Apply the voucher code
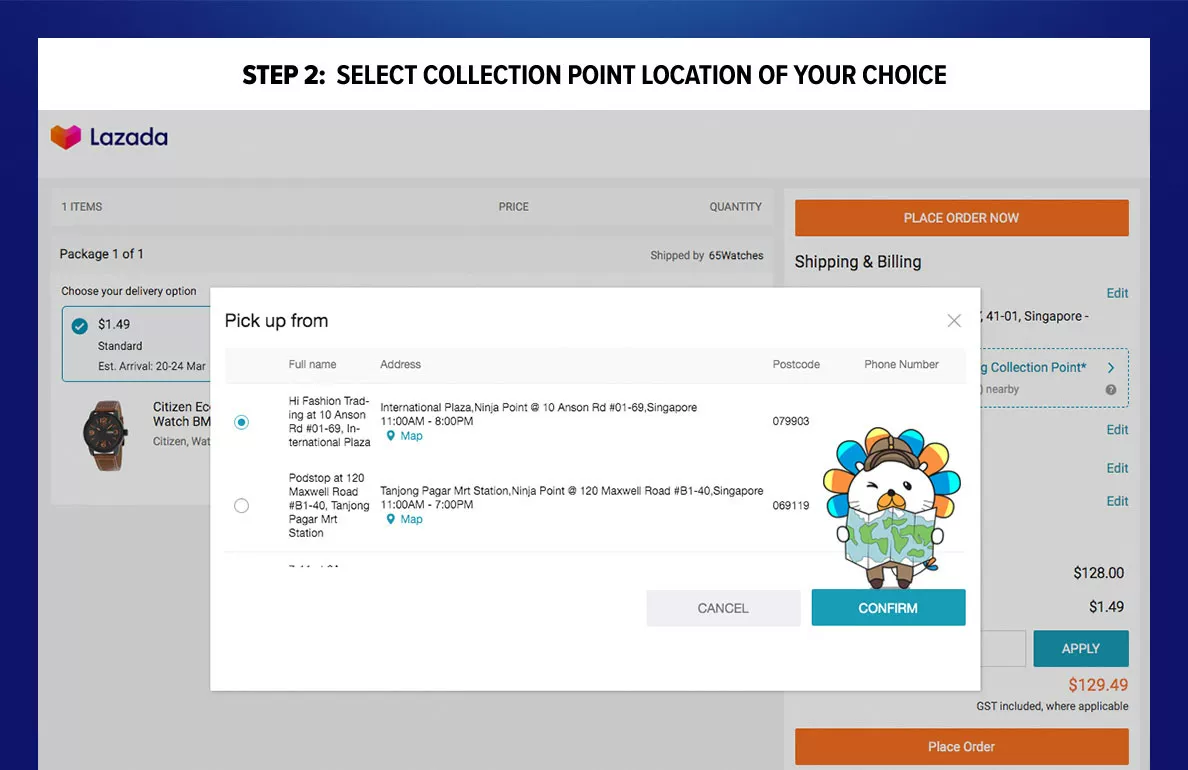 1080,648
